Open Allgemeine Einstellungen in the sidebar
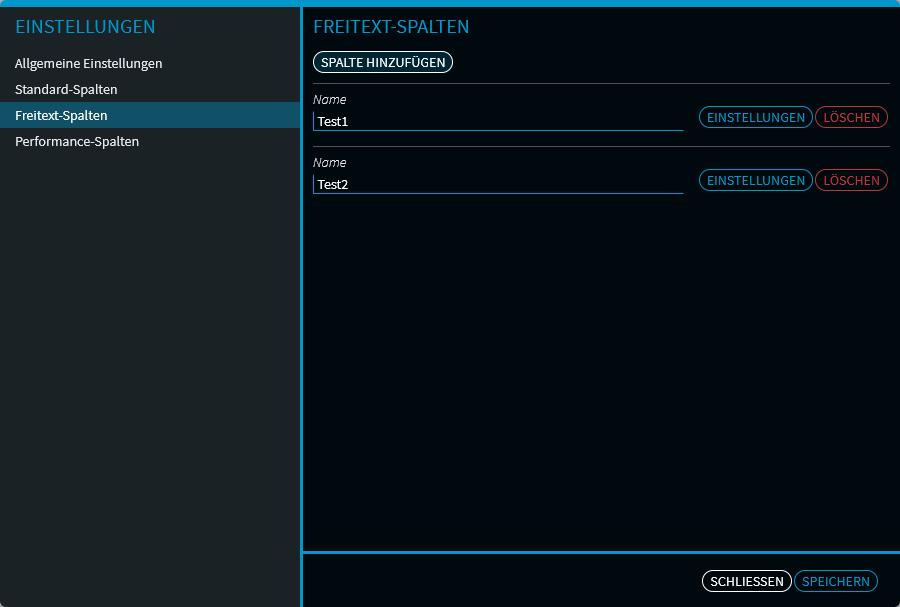The image size is (900, 607). (88, 64)
